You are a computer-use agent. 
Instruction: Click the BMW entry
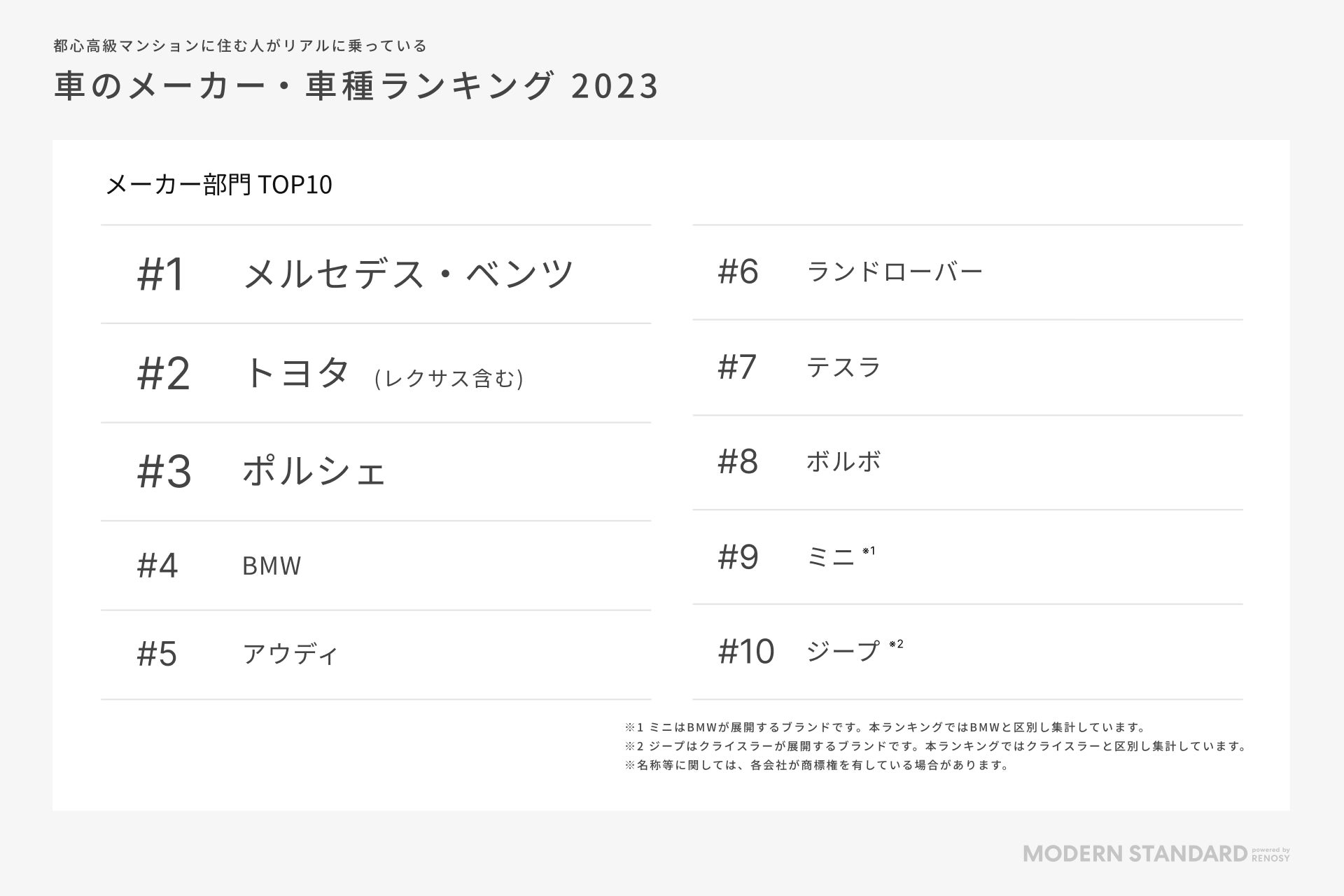tap(272, 566)
